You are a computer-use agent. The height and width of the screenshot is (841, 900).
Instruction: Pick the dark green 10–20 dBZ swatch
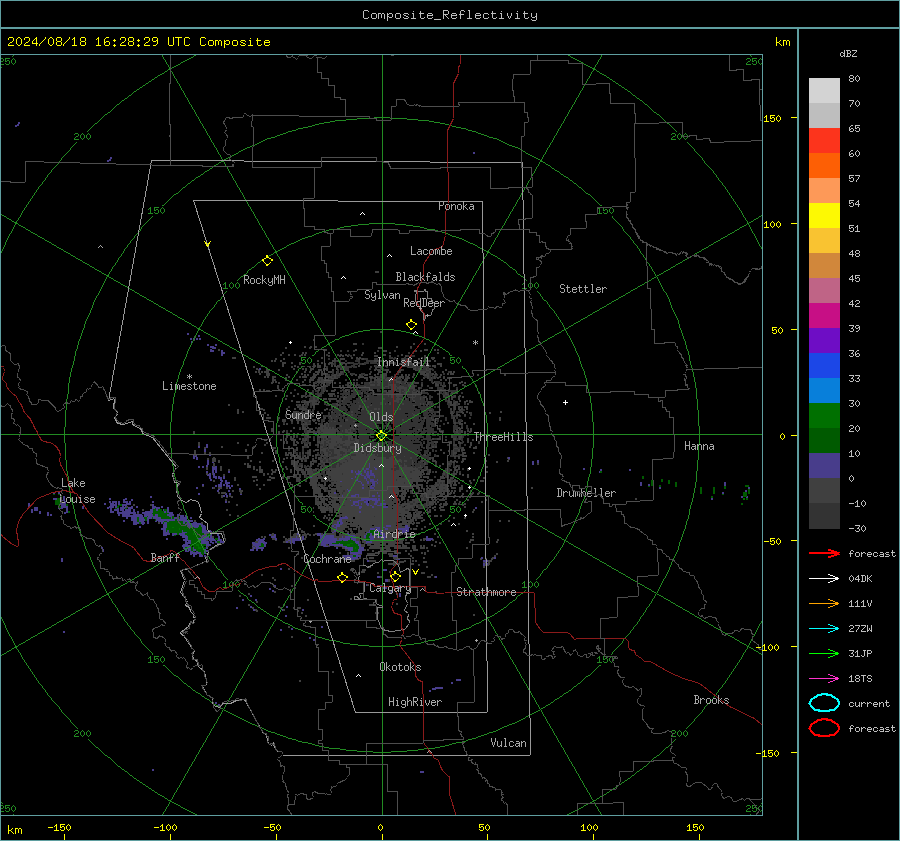coord(824,440)
